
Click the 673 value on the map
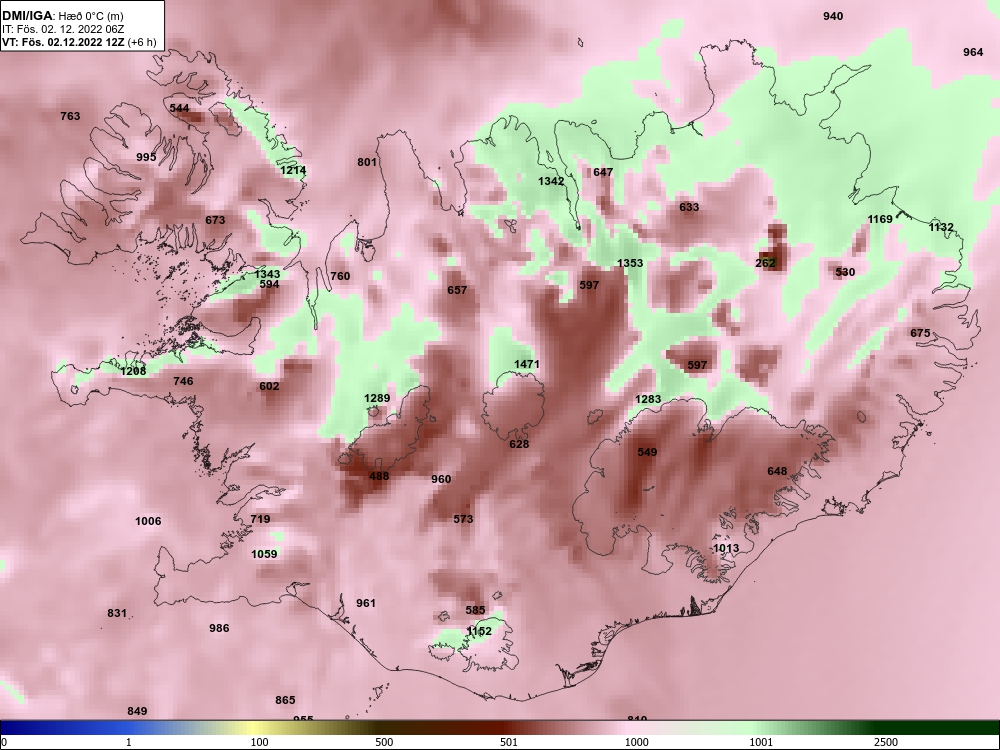tap(215, 220)
